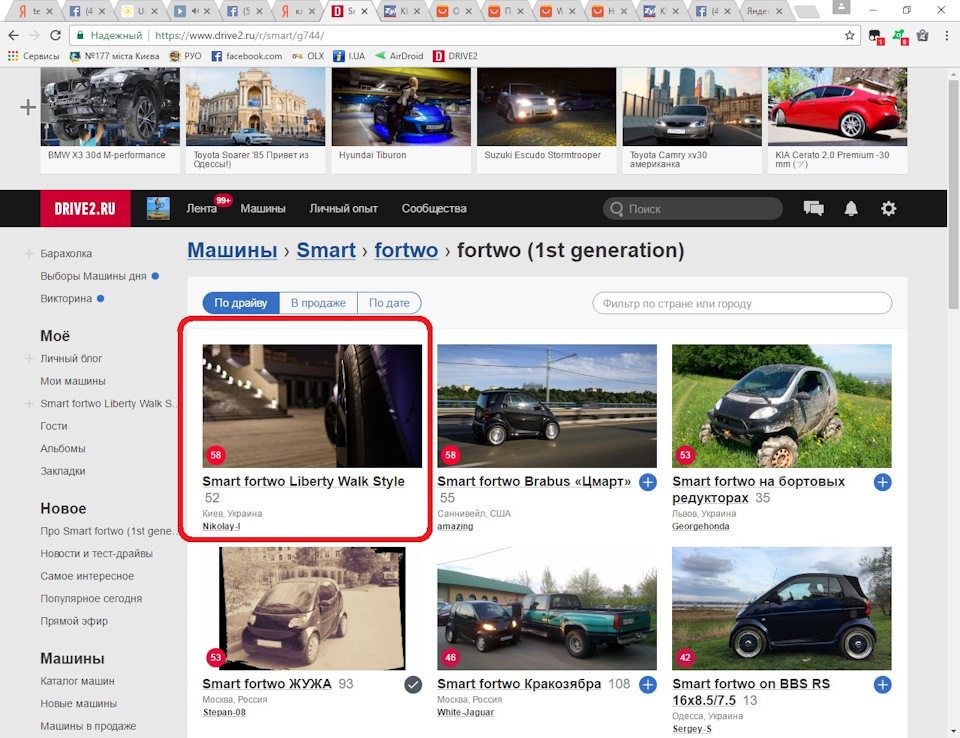
Task: Open photo of Smart fortwo Brabus «Цмарт»
Action: click(547, 406)
